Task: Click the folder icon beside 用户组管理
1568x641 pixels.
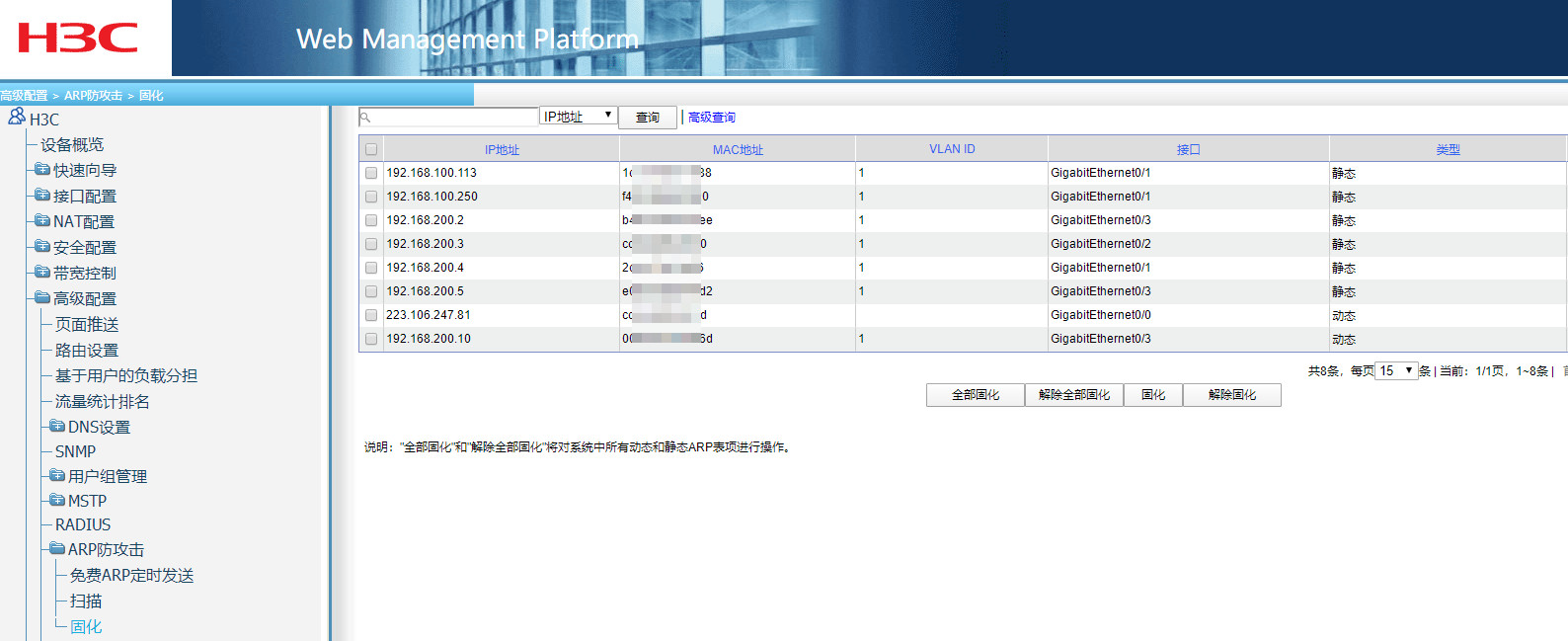Action: [57, 475]
